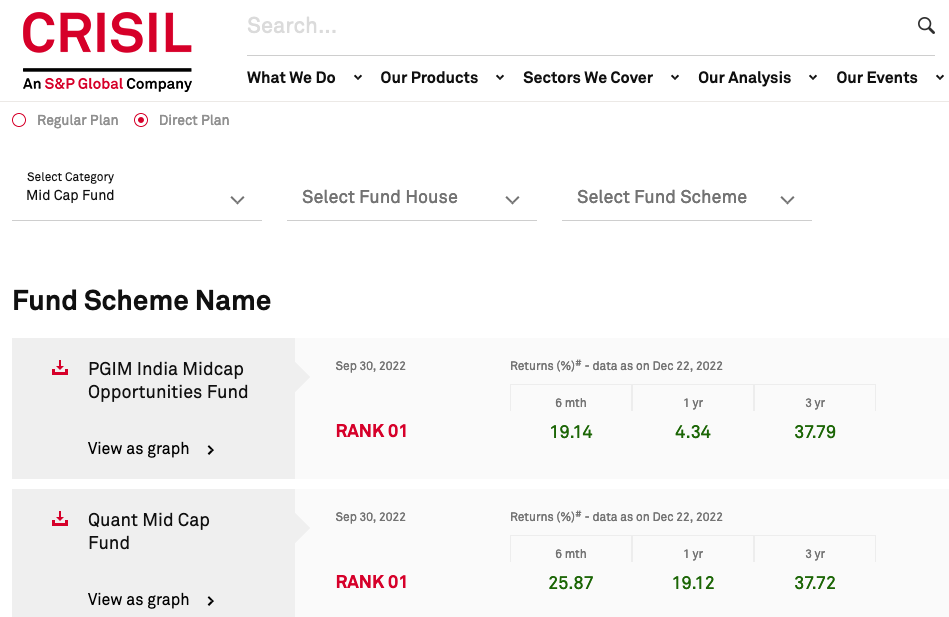Click RANK 01 in Quant Mid Cap row
The width and height of the screenshot is (949, 617).
[371, 582]
